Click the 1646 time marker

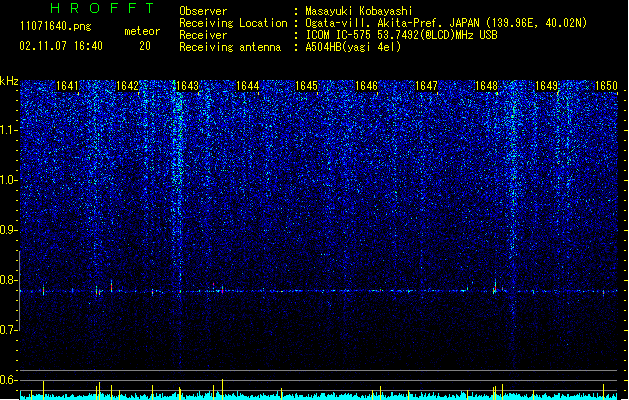[x=366, y=86]
